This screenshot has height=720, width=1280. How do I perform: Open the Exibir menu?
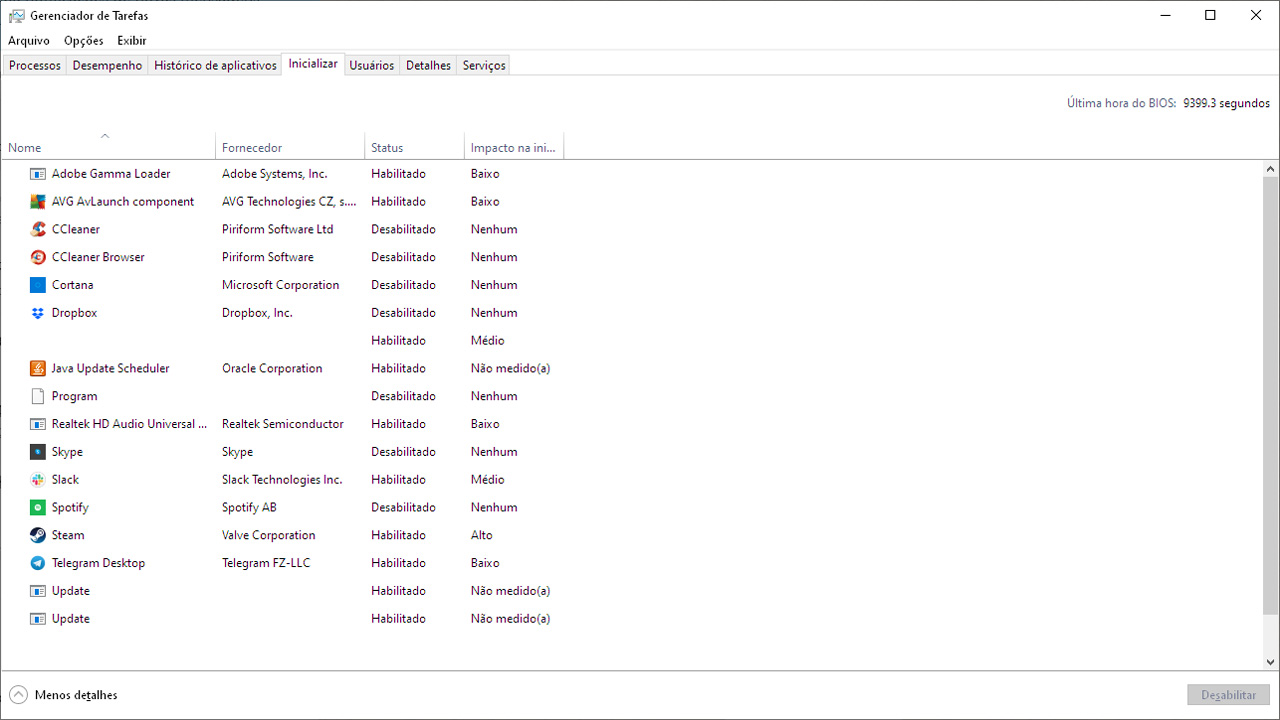coord(132,41)
